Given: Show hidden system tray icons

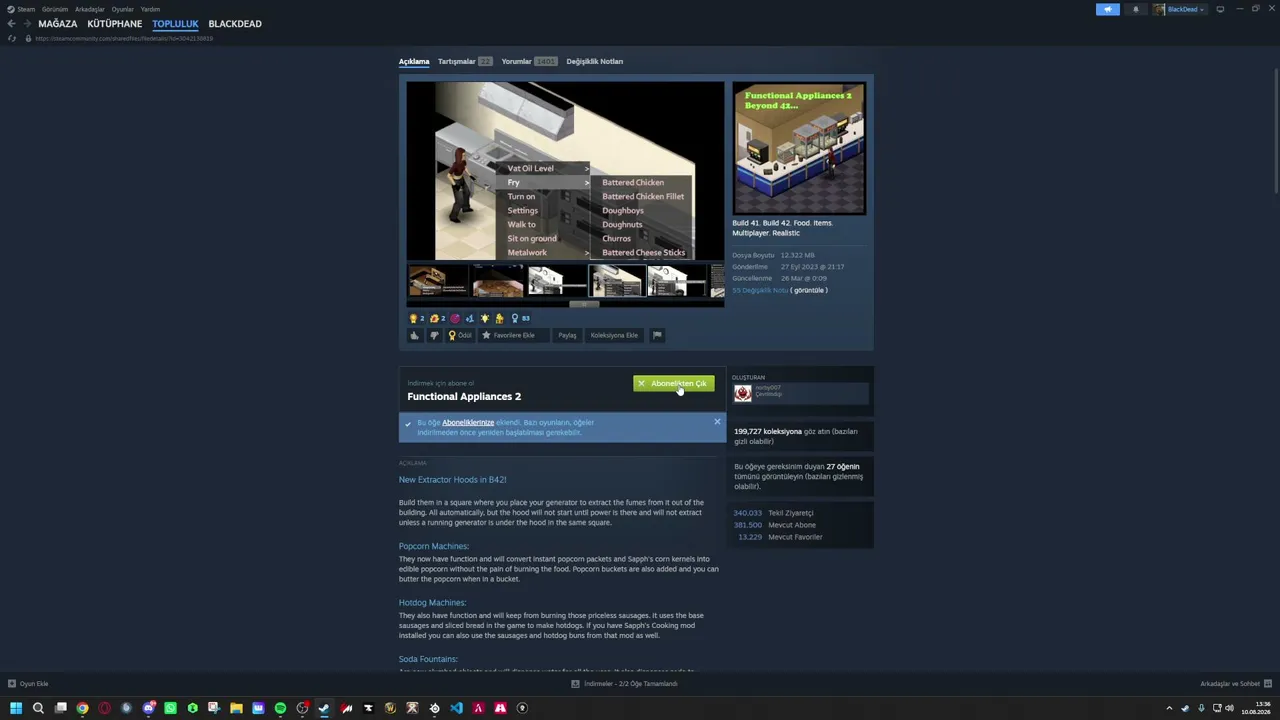Looking at the screenshot, I should click(x=1169, y=708).
